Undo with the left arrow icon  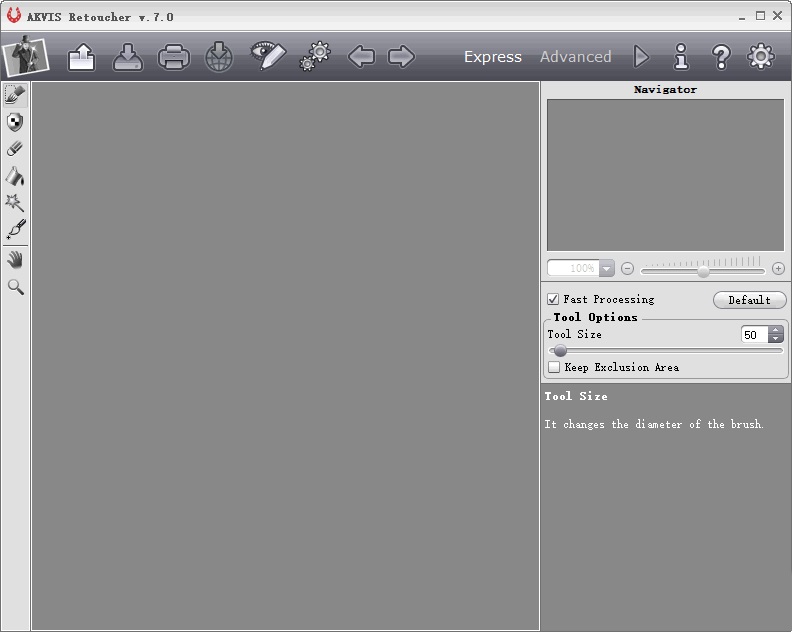point(361,56)
